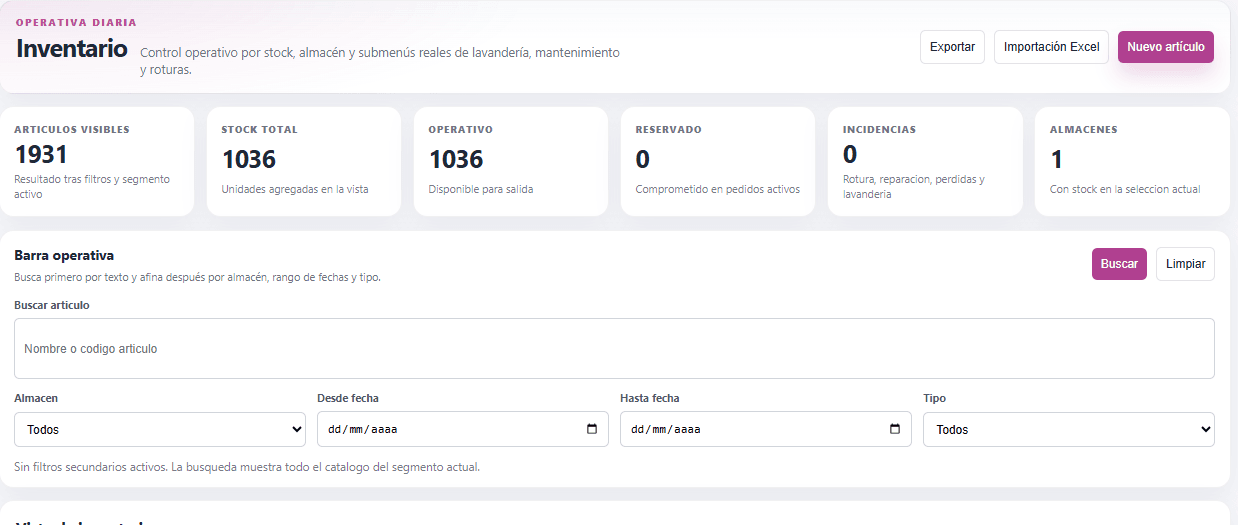Create a new item with Nuevo artículo
This screenshot has height=525, width=1238.
pyautogui.click(x=1165, y=47)
